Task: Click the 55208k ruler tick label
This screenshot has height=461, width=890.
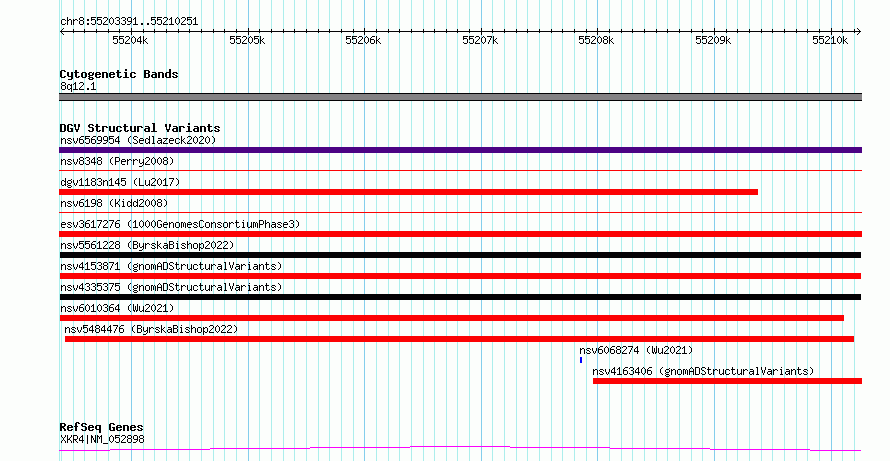Action: [x=596, y=40]
